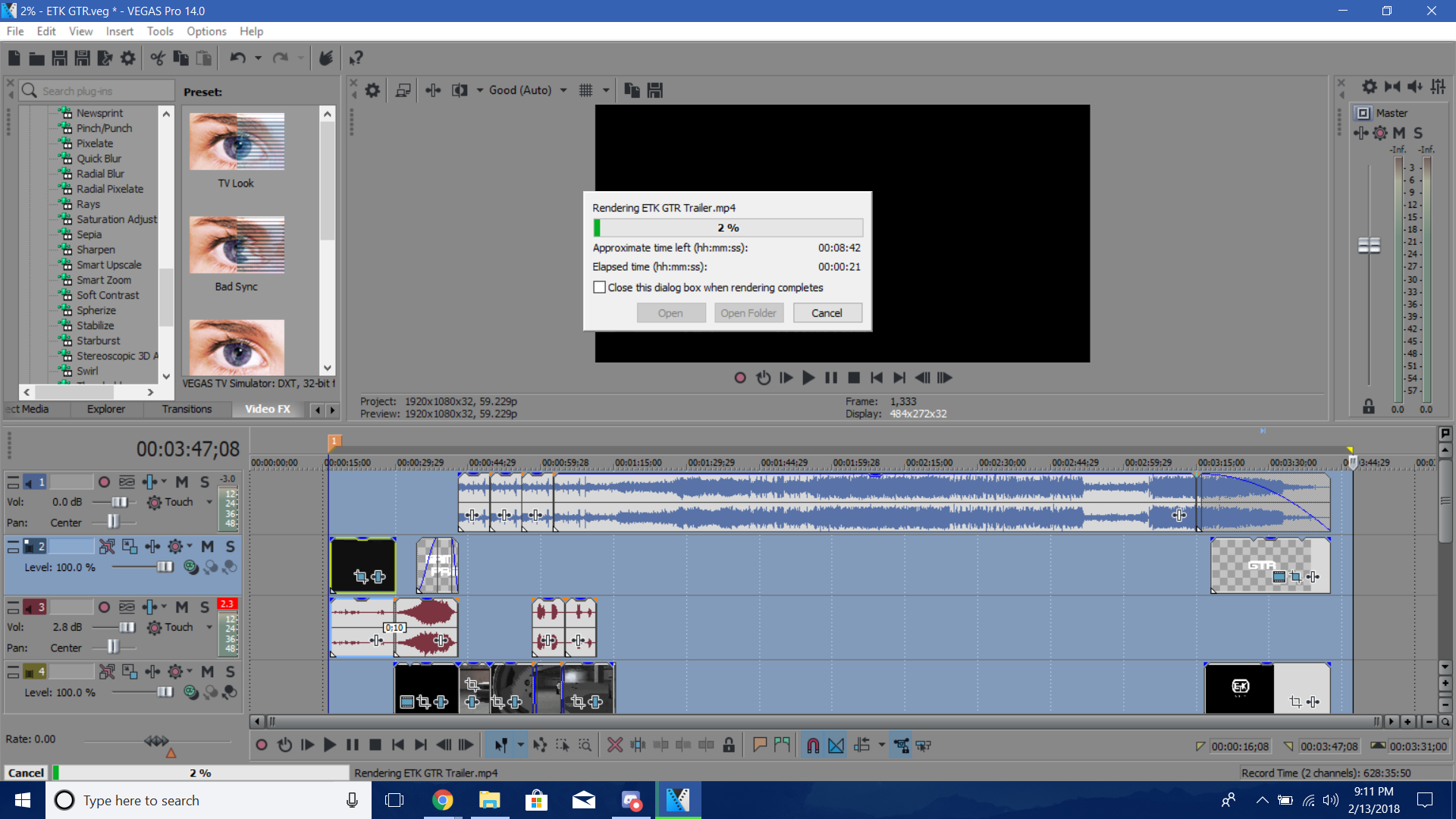
Task: Click the Lock event padlock icon
Action: (x=729, y=745)
